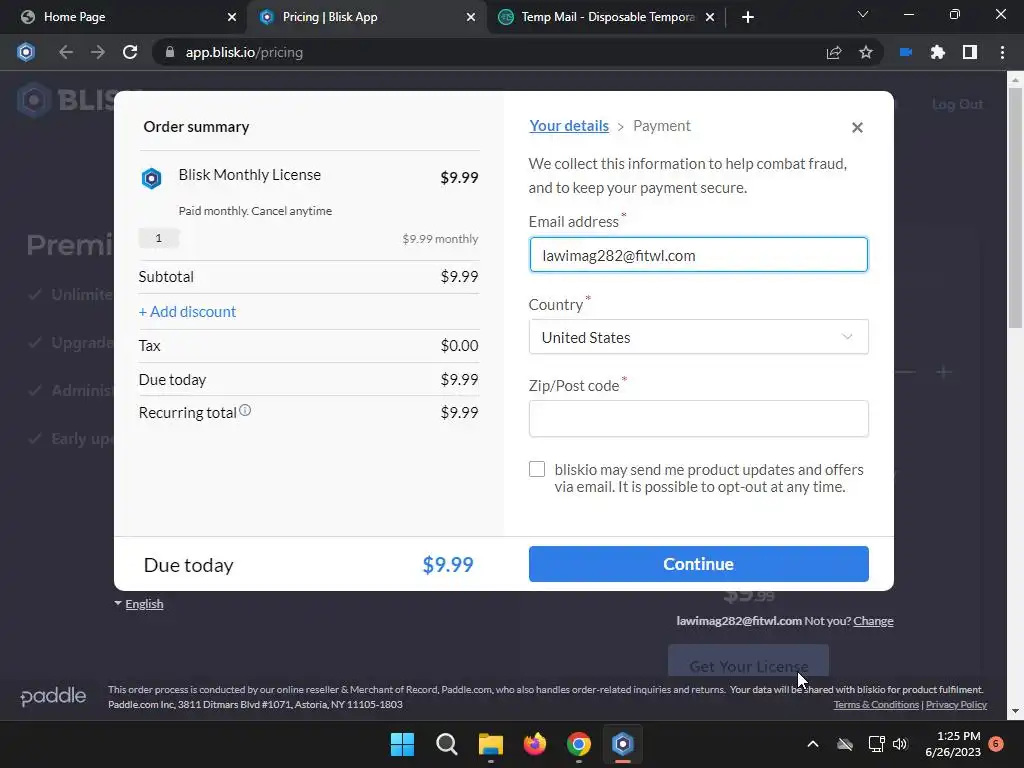Click the taskbar clock showing 1:25 PM

coord(953,744)
